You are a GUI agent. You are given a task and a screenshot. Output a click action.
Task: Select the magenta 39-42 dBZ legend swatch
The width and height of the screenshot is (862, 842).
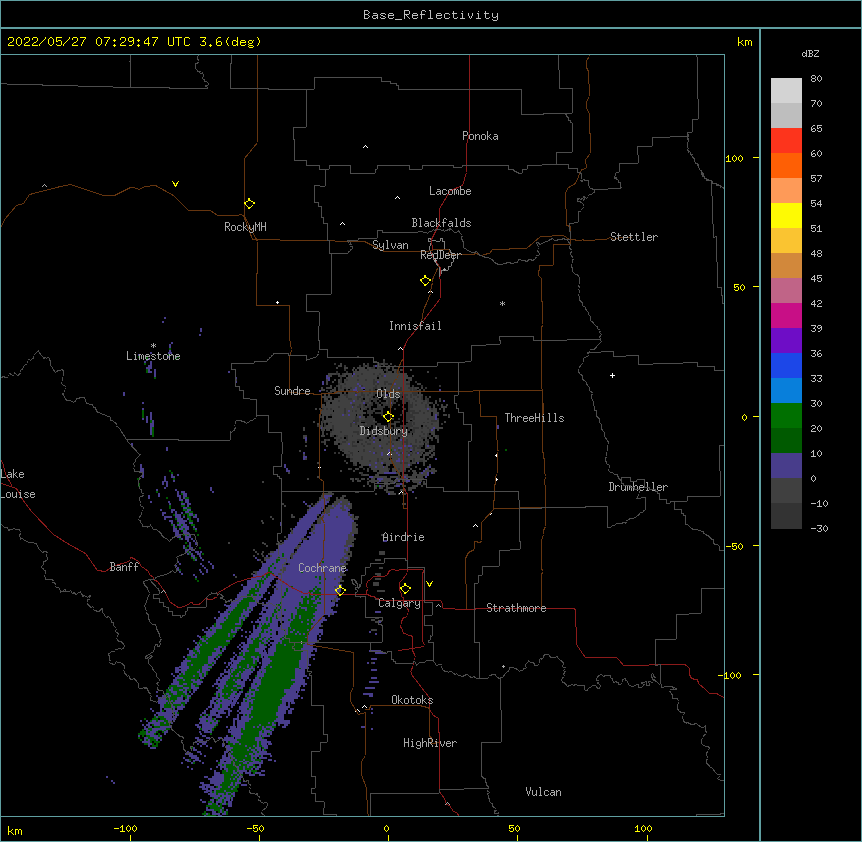pyautogui.click(x=786, y=316)
